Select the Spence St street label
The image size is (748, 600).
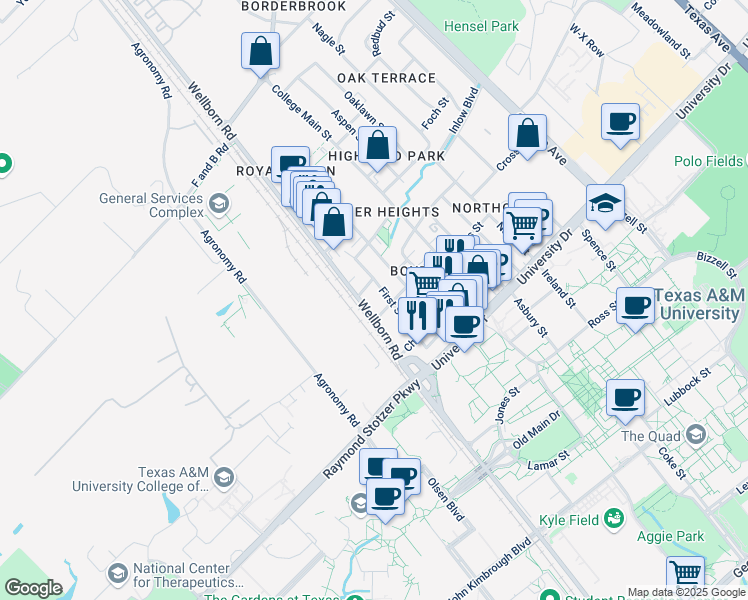click(x=598, y=250)
